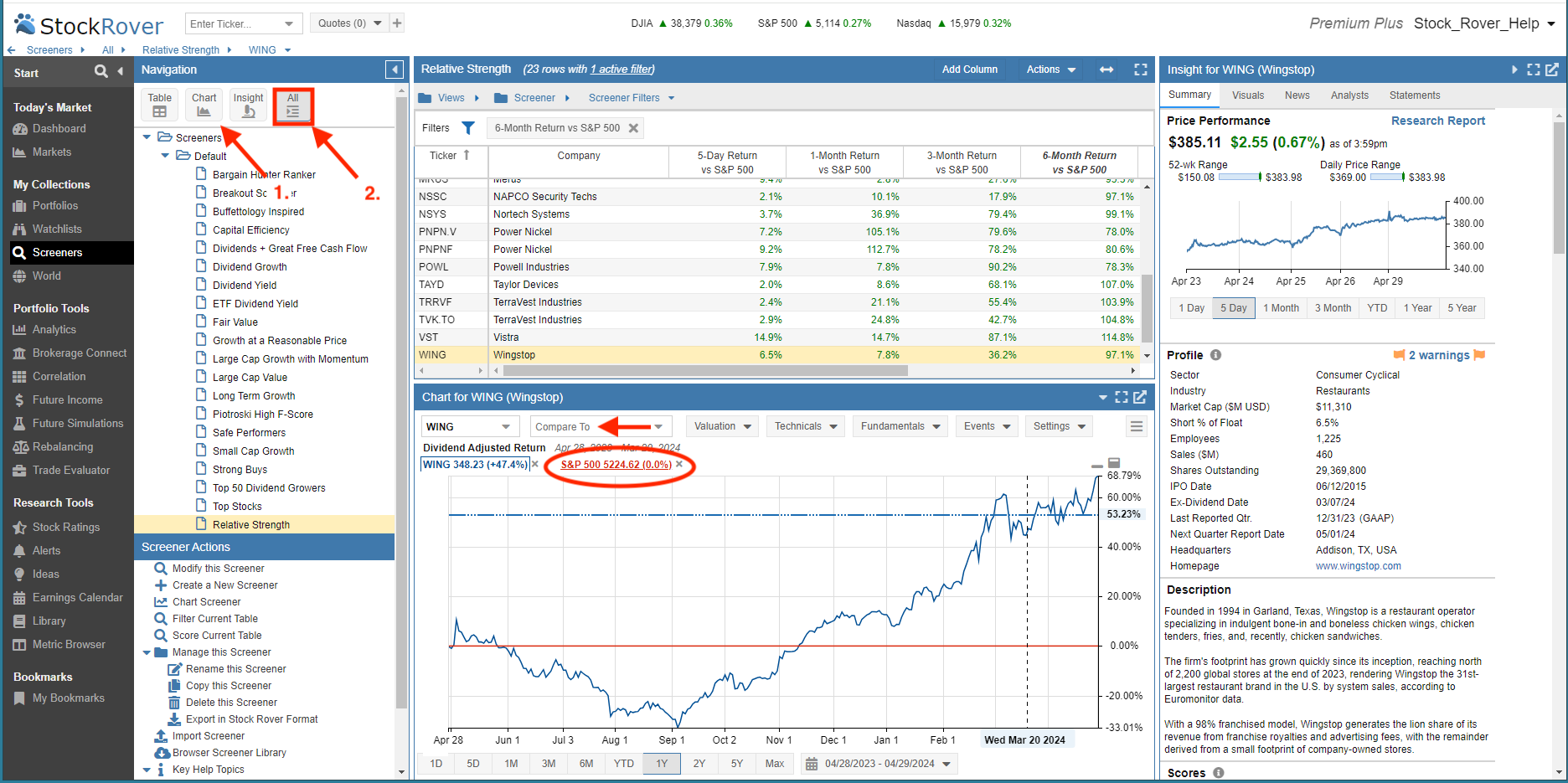1568x783 pixels.
Task: Open the chart hamburger menu icon
Action: click(1137, 426)
